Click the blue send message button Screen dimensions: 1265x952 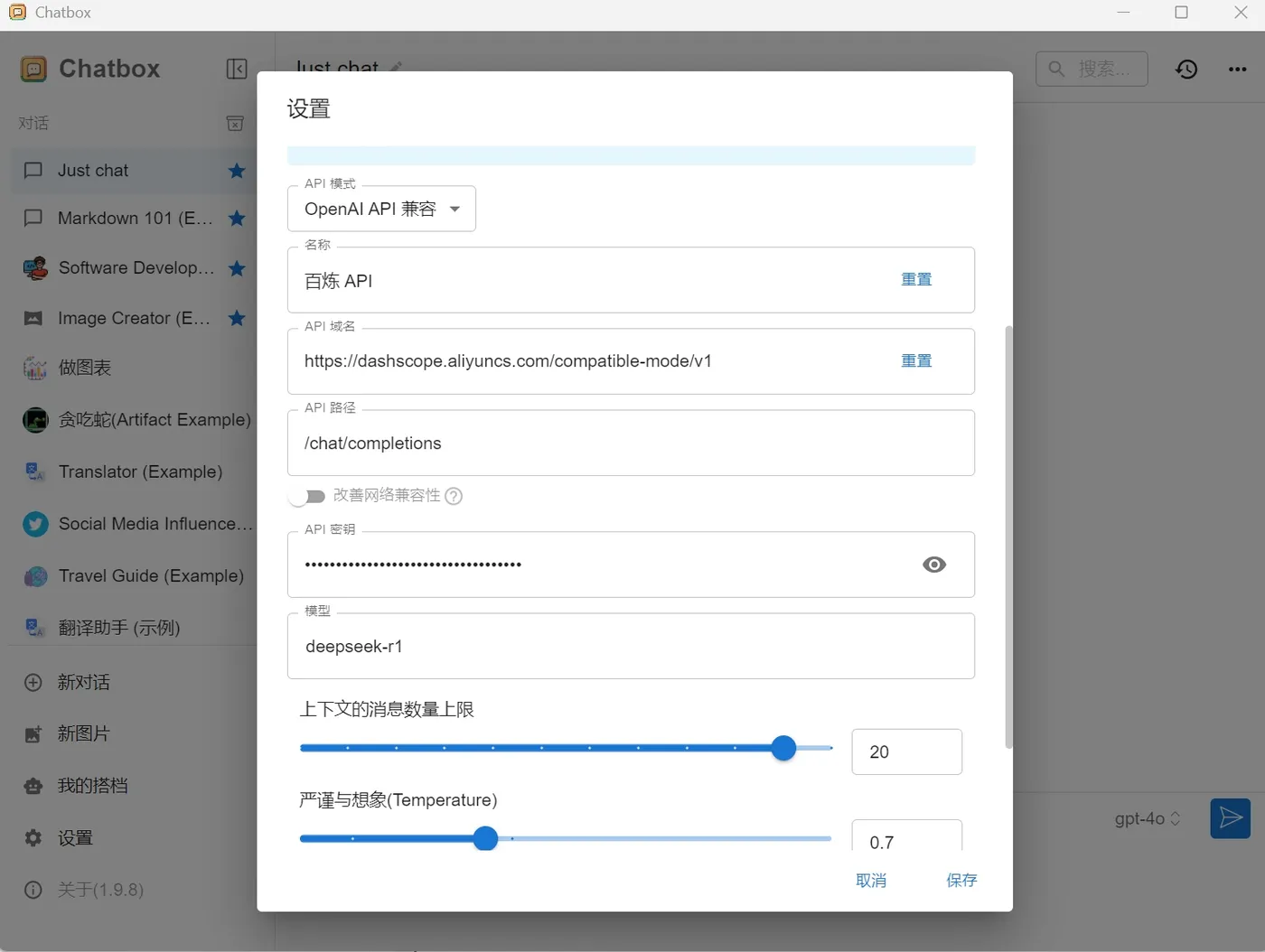[1231, 818]
